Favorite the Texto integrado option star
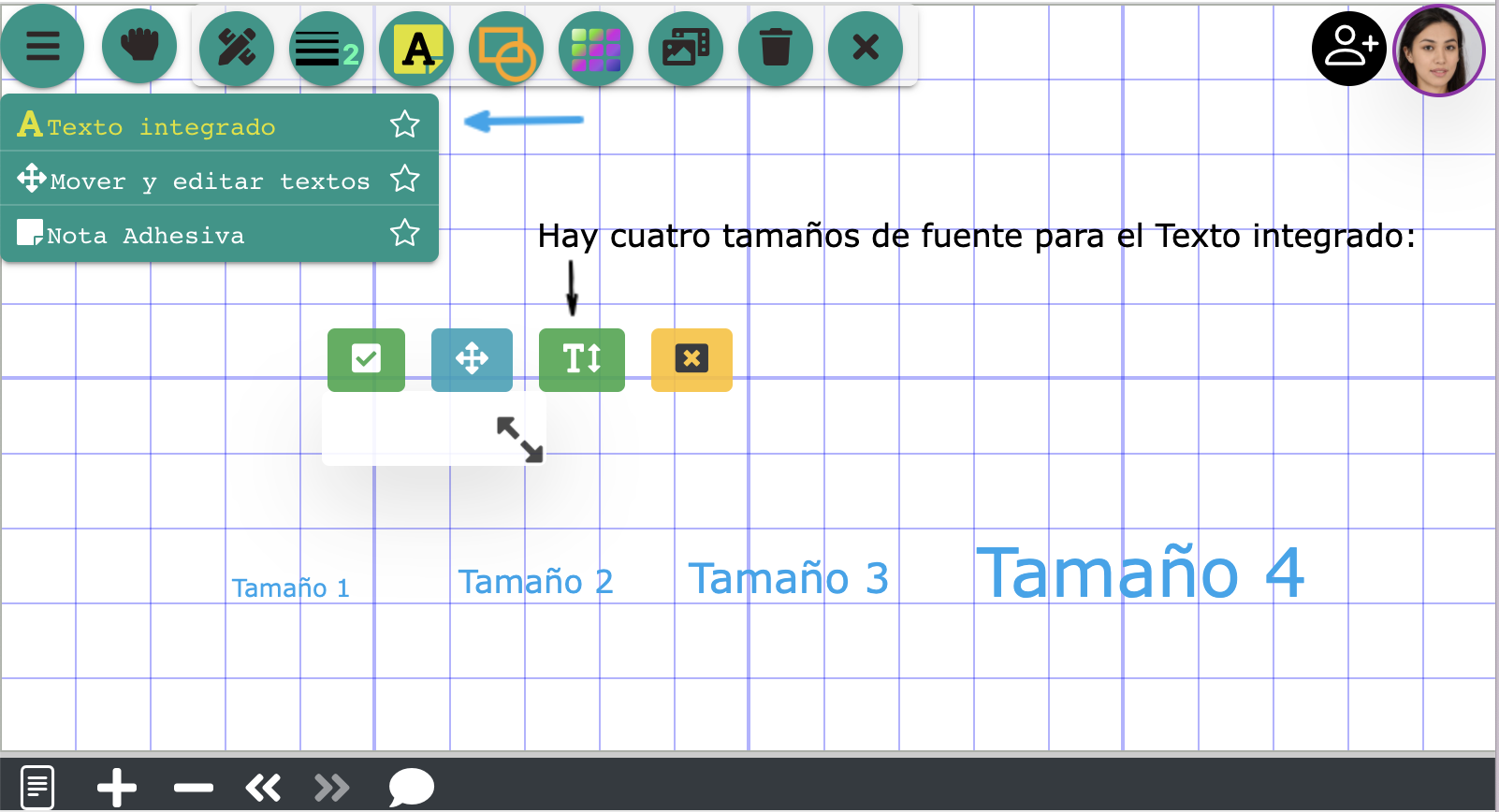Image resolution: width=1499 pixels, height=812 pixels. coord(405,124)
